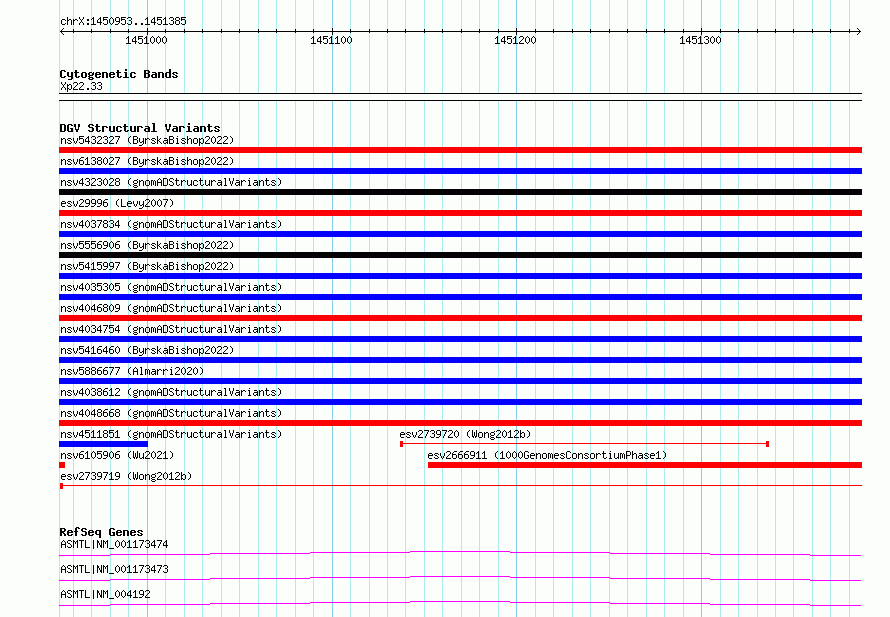This screenshot has width=890, height=617.
Task: Open the nsv5886677 (Almarri2020) label
Action: 132,371
